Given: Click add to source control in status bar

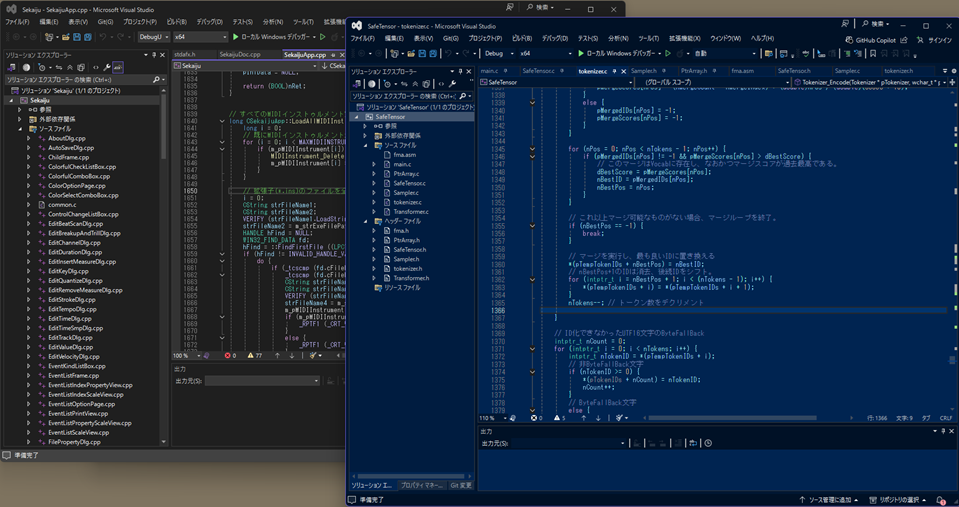Looking at the screenshot, I should [829, 500].
